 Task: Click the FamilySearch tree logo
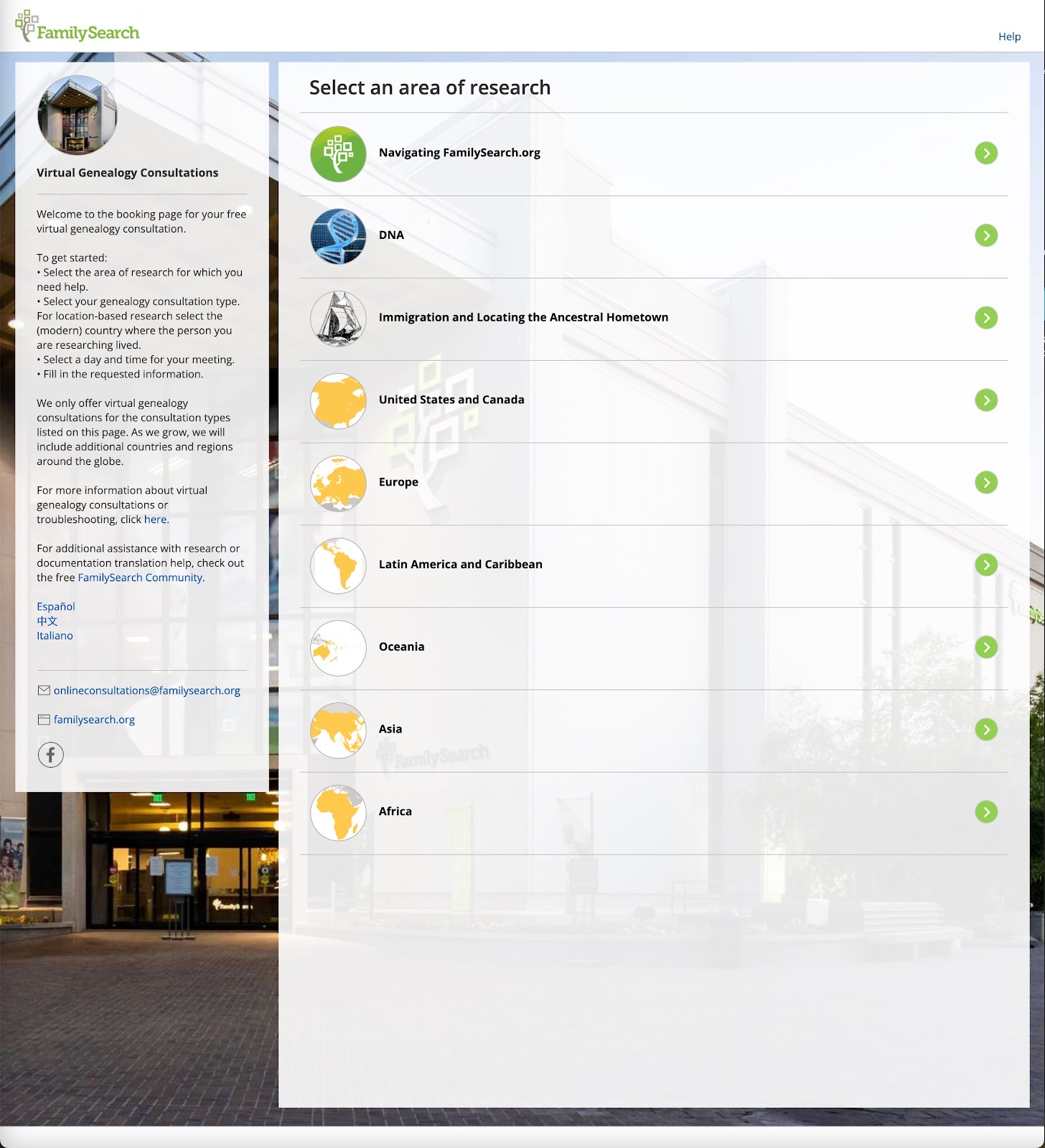pyautogui.click(x=78, y=27)
